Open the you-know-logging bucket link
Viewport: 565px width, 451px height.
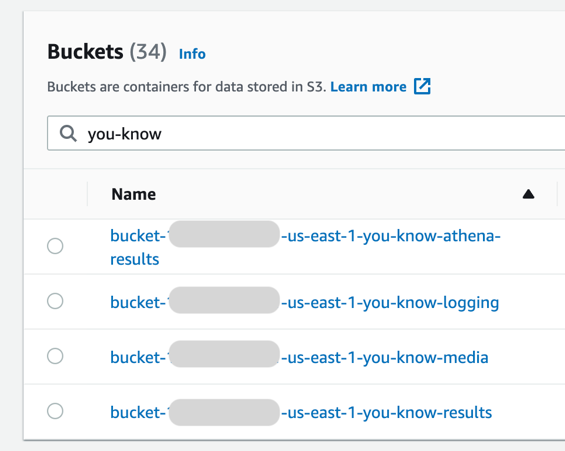pos(304,302)
